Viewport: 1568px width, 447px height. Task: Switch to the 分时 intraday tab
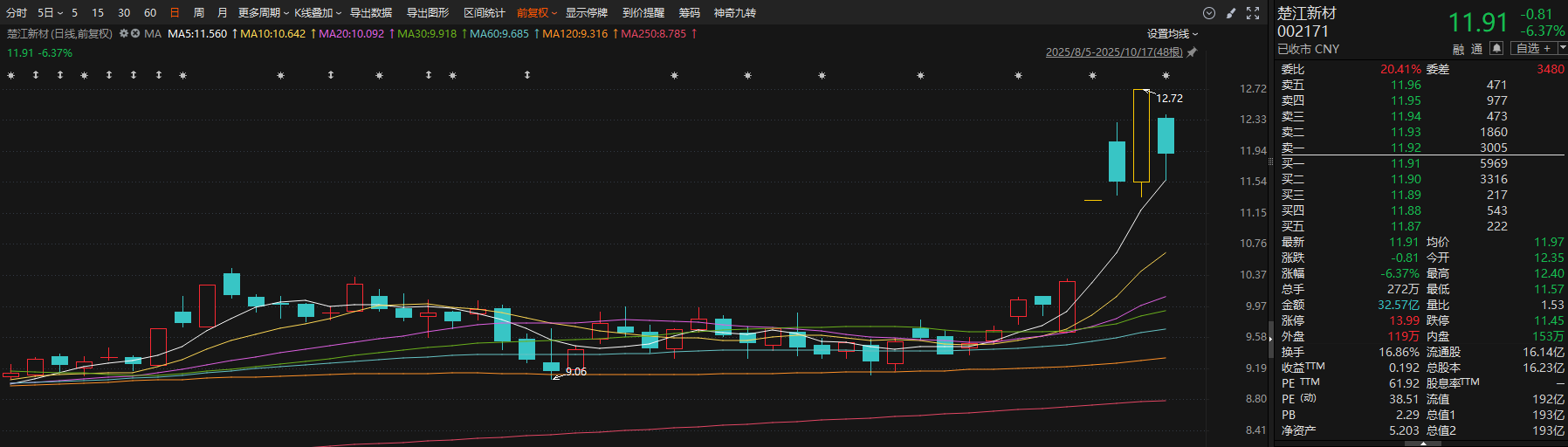[x=17, y=13]
